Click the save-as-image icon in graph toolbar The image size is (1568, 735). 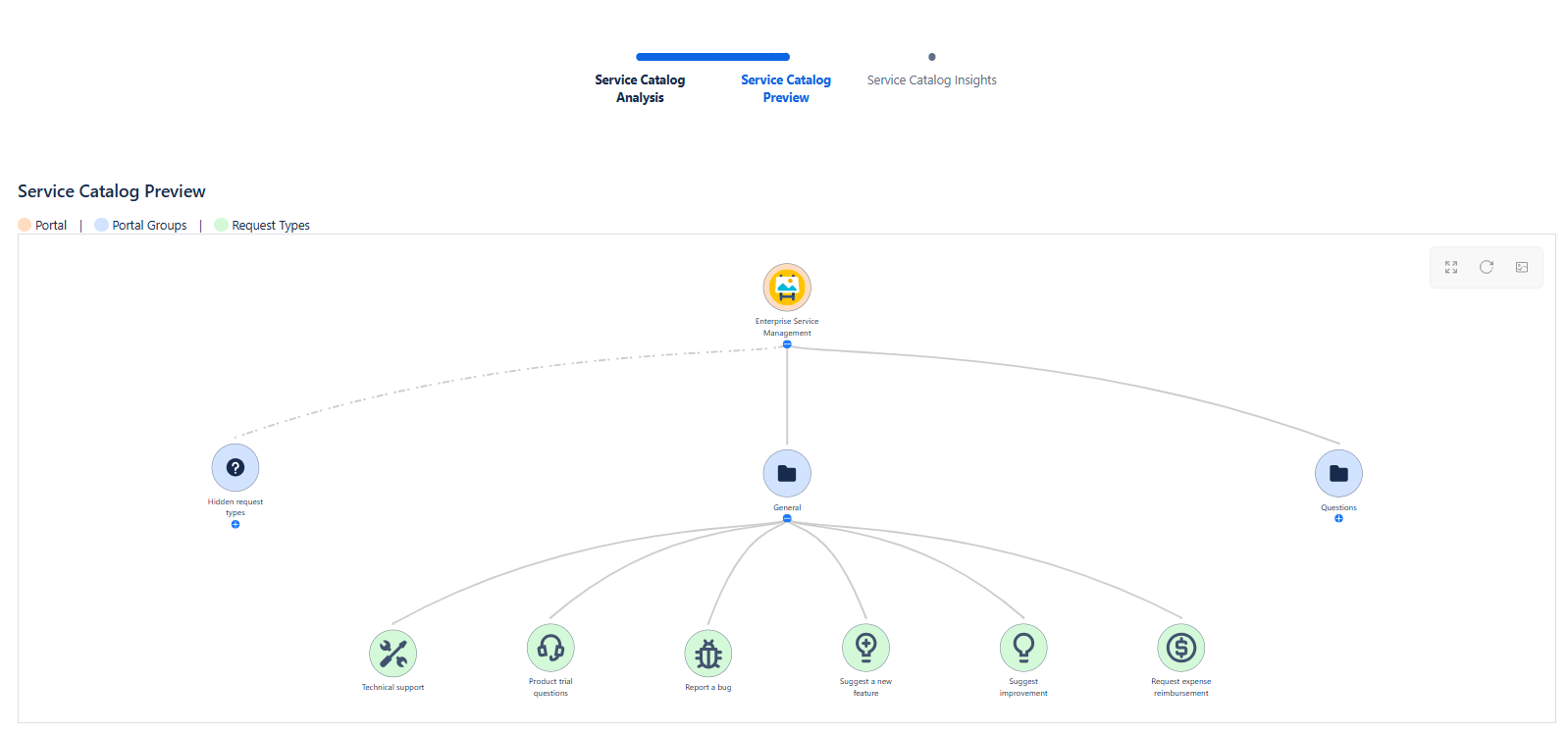tap(1522, 267)
